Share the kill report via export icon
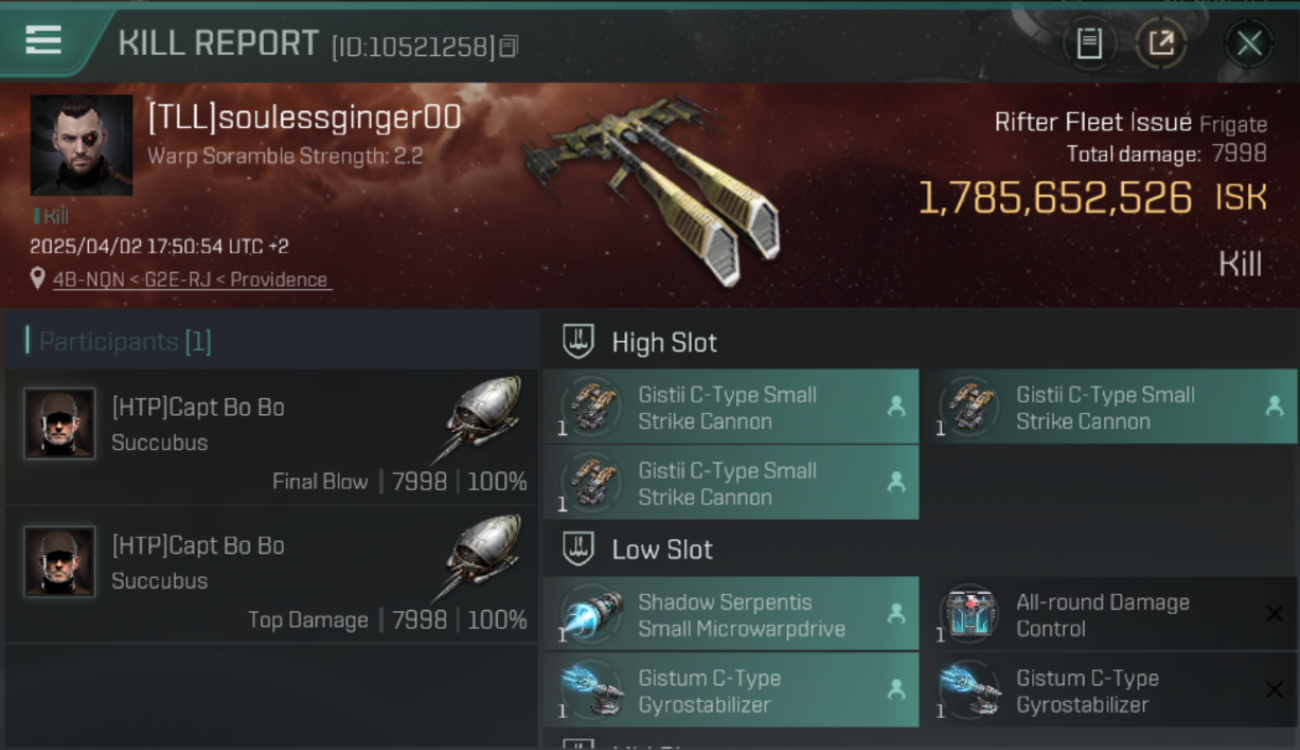 [x=1161, y=43]
